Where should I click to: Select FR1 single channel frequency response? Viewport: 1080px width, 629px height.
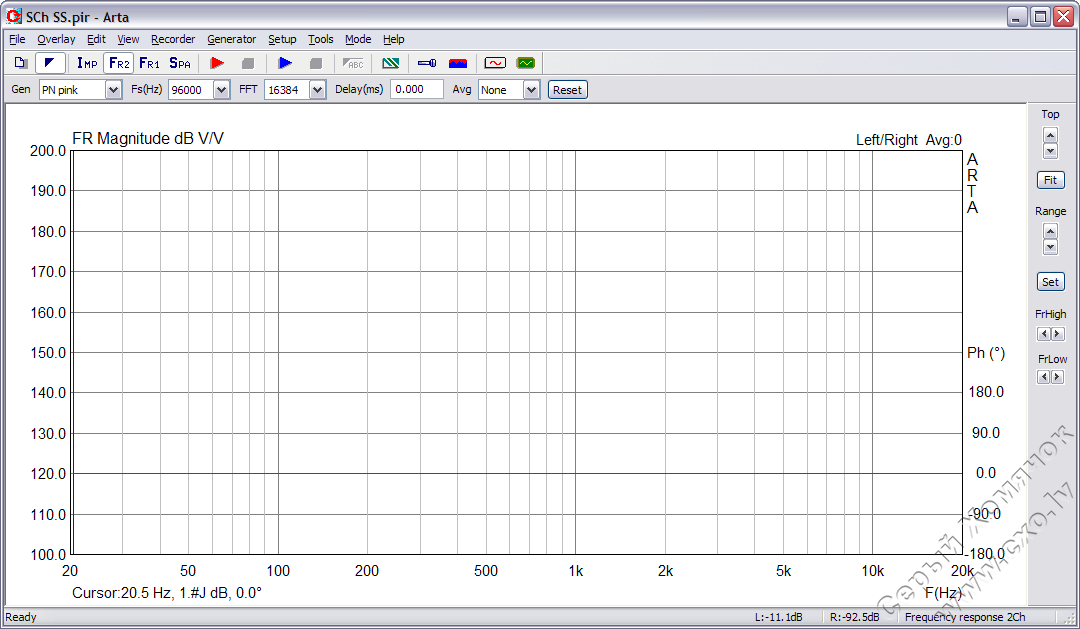tap(149, 63)
